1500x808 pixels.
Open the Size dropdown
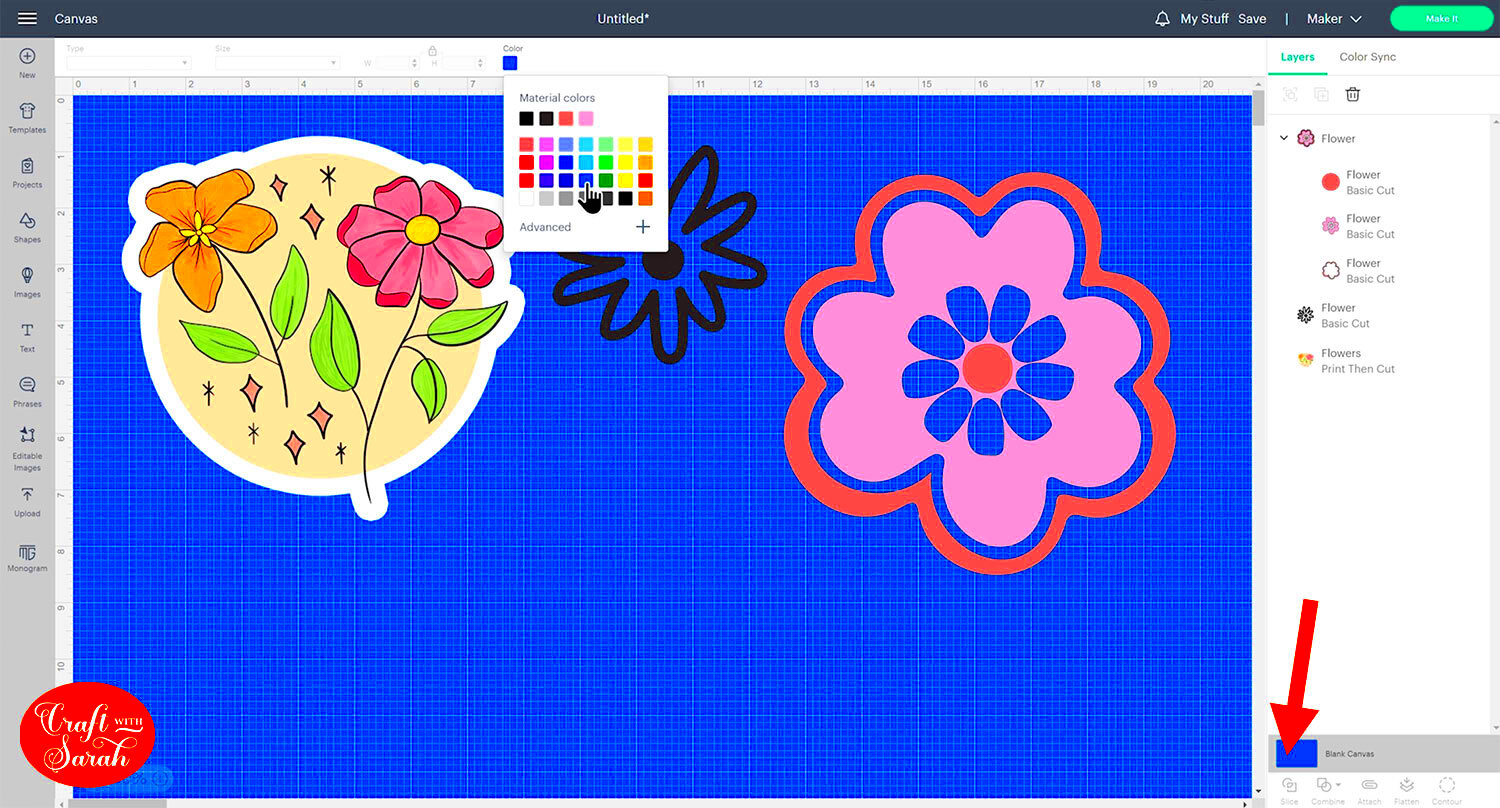(277, 63)
